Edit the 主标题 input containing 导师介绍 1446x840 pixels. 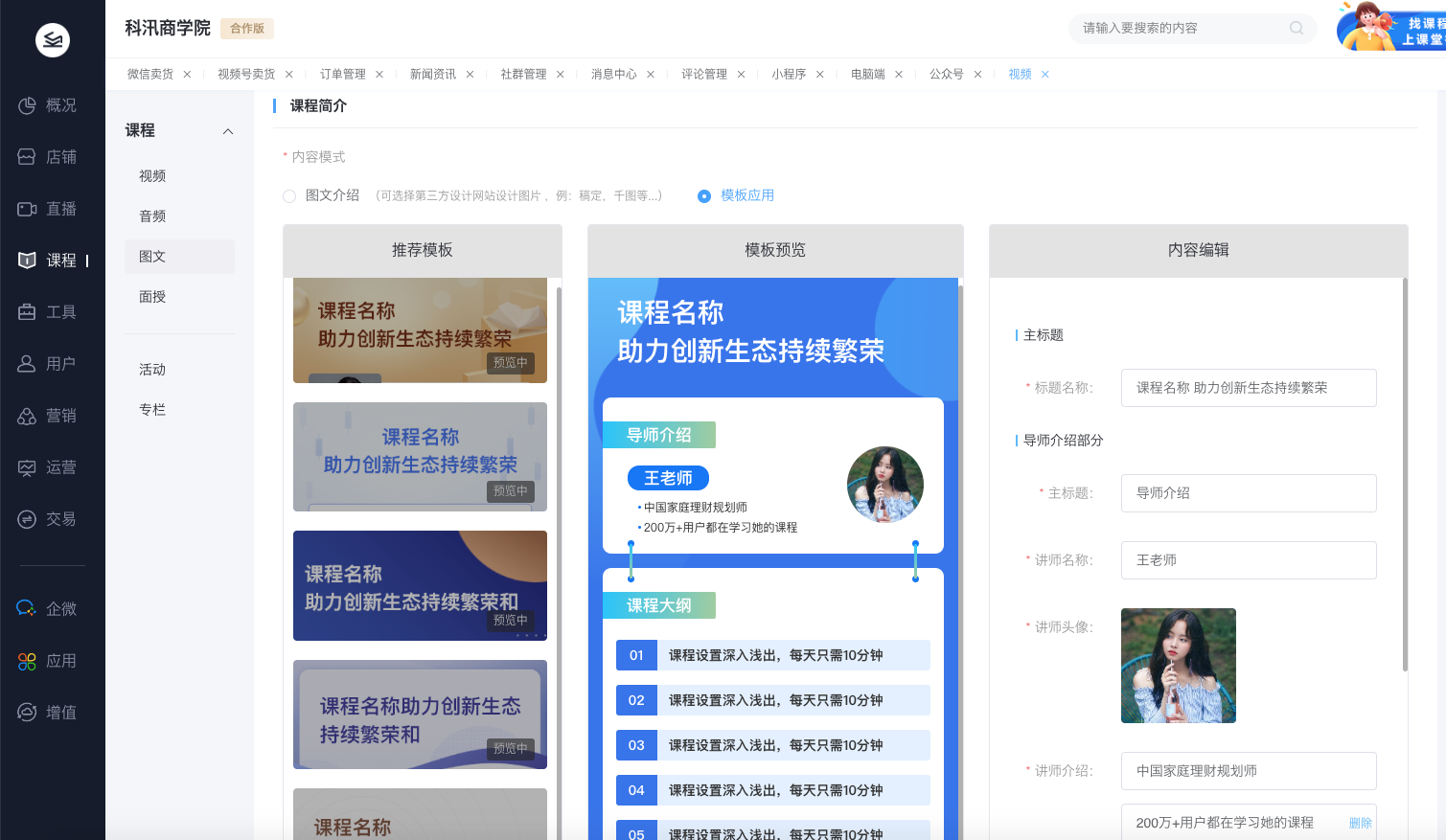pos(1249,493)
